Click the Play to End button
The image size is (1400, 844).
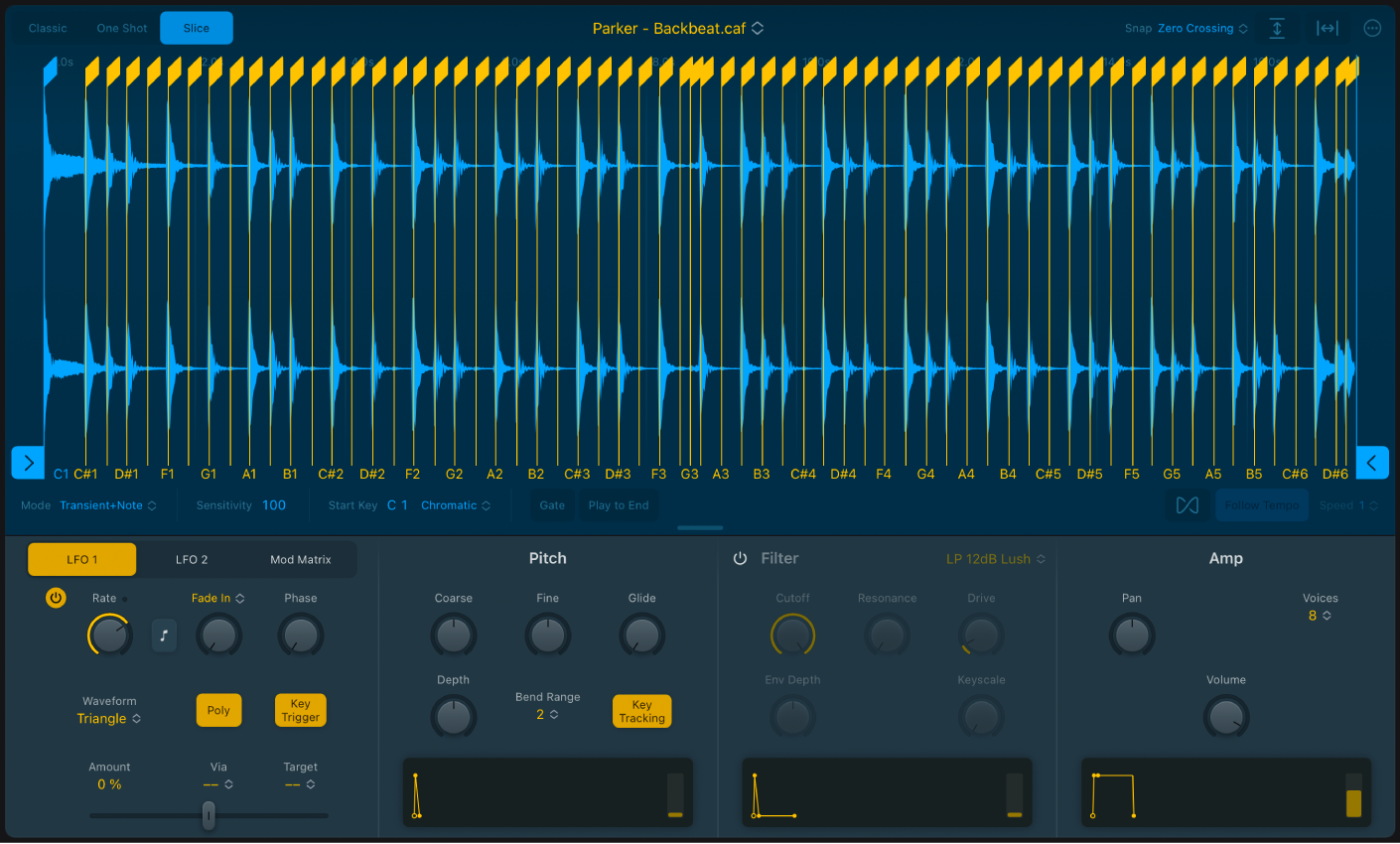618,505
